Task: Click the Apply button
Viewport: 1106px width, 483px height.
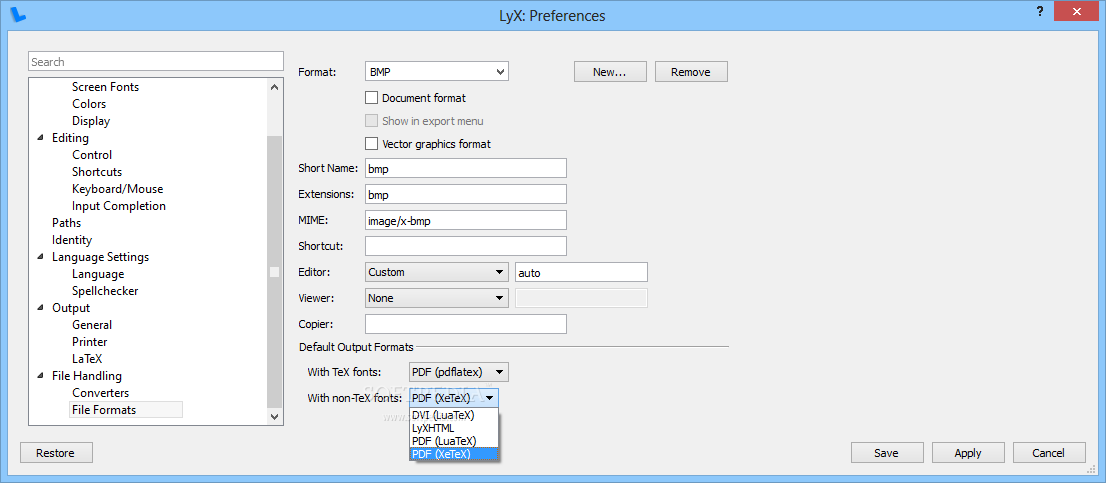Action: pos(968,453)
